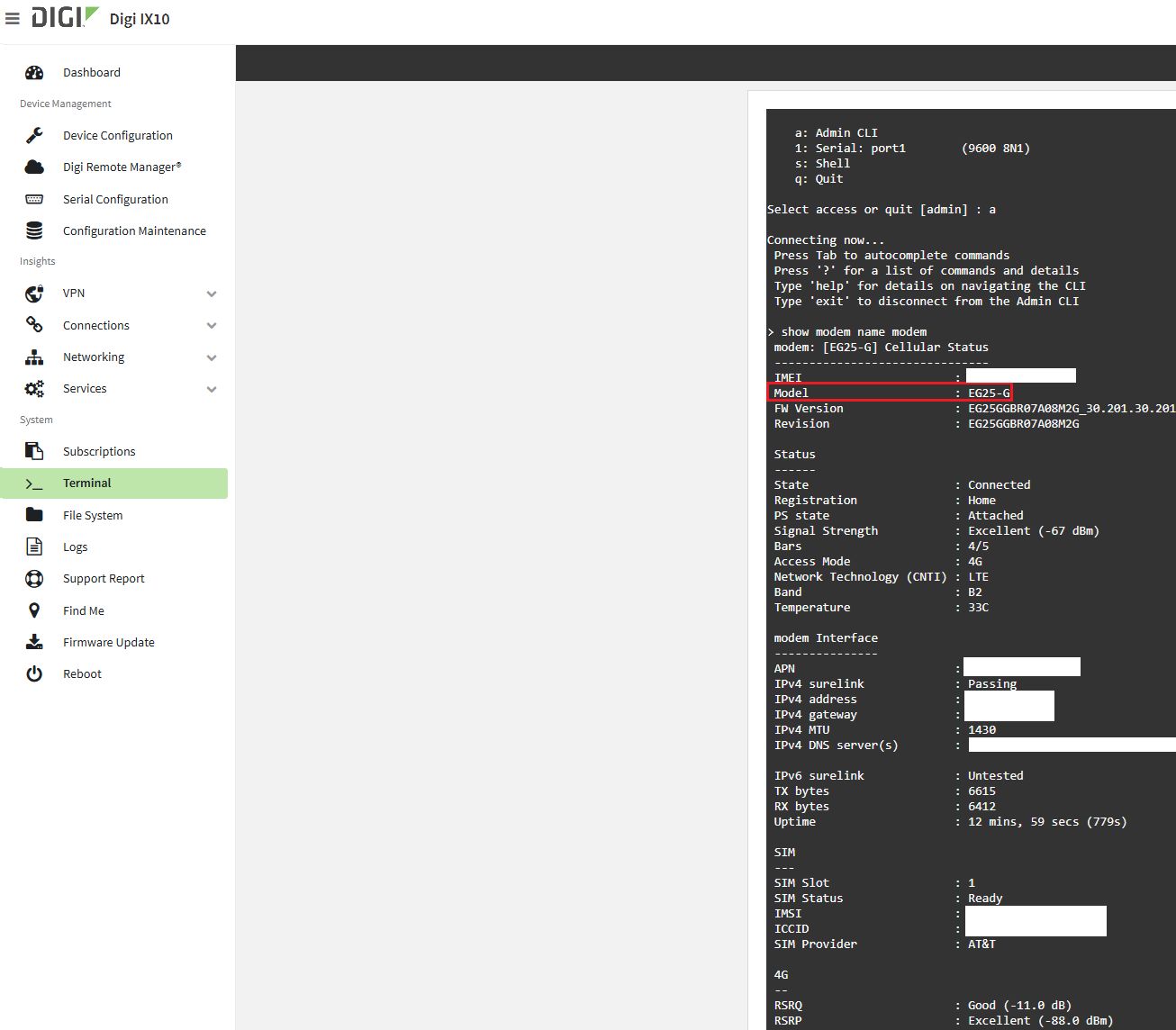Click the Digi logo

[x=65, y=17]
